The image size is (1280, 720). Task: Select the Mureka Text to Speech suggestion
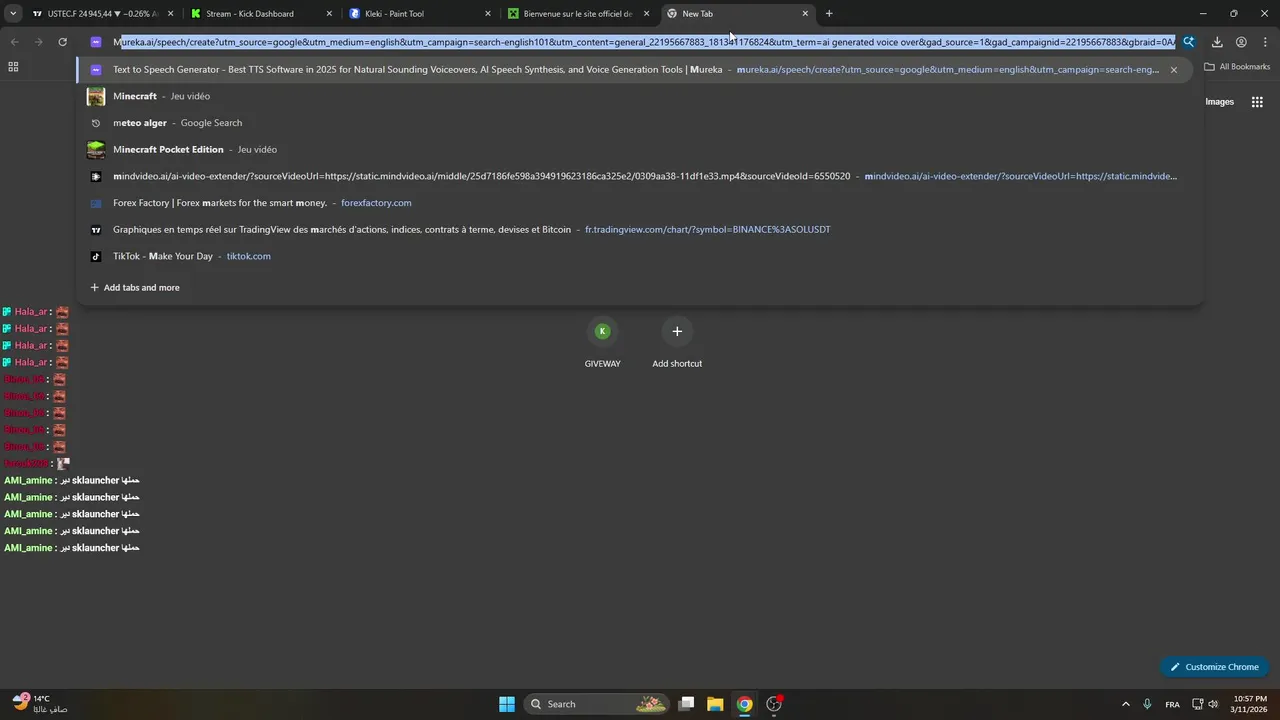(634, 70)
